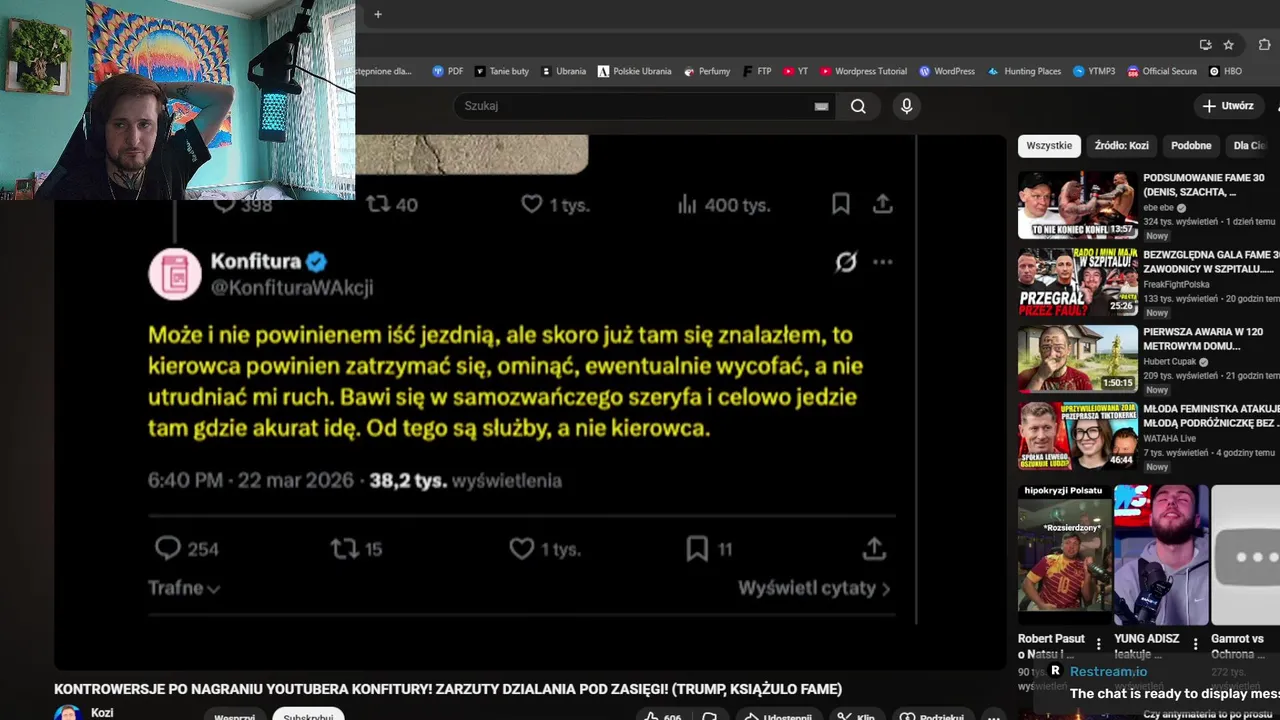Click retweet icon showing 40
This screenshot has height=720, width=1280.
[378, 204]
